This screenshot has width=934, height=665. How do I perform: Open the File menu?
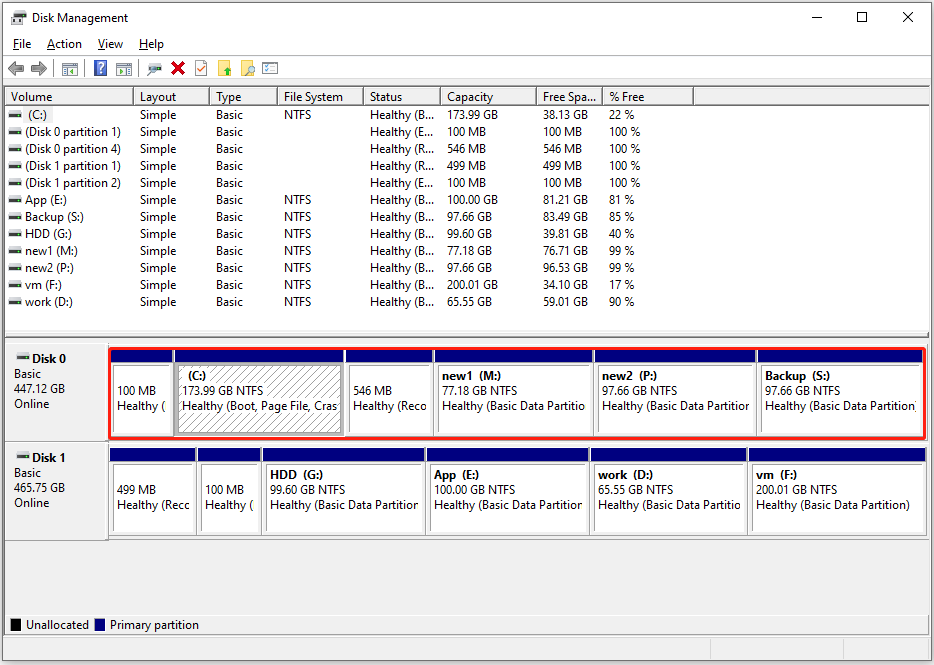[x=21, y=44]
